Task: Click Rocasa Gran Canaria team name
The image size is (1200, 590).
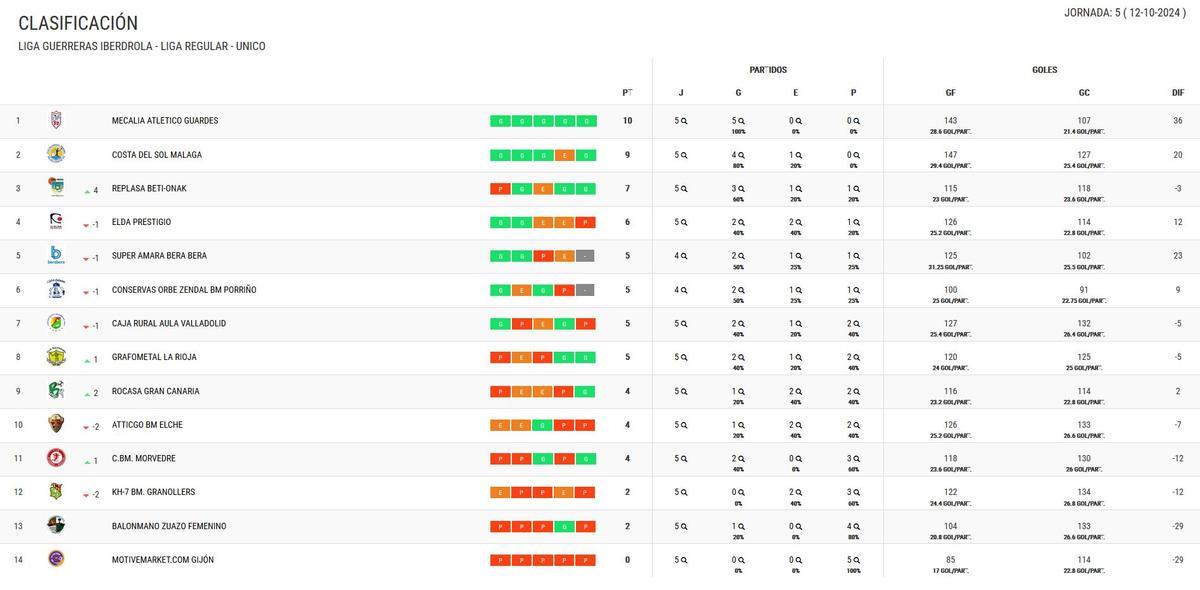Action: tap(155, 391)
